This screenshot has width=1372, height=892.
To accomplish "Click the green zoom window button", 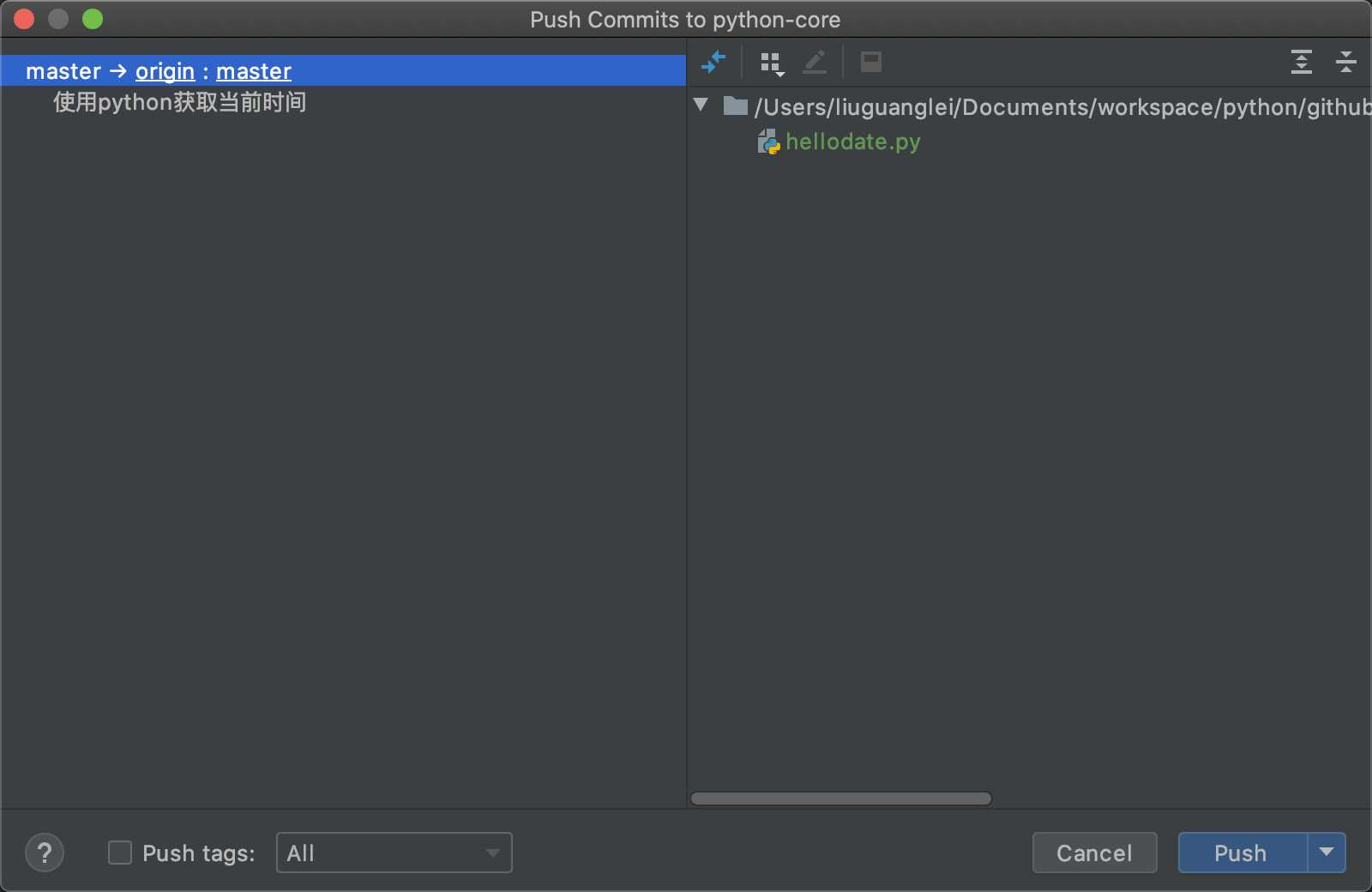I will pos(93,19).
